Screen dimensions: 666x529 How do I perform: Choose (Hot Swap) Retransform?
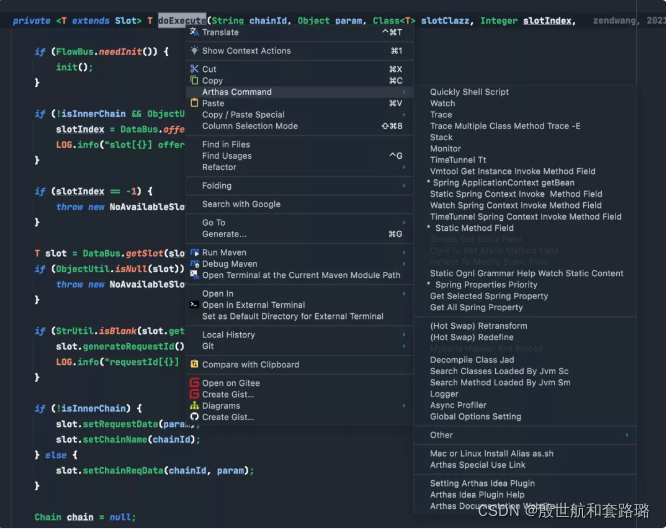(525, 326)
